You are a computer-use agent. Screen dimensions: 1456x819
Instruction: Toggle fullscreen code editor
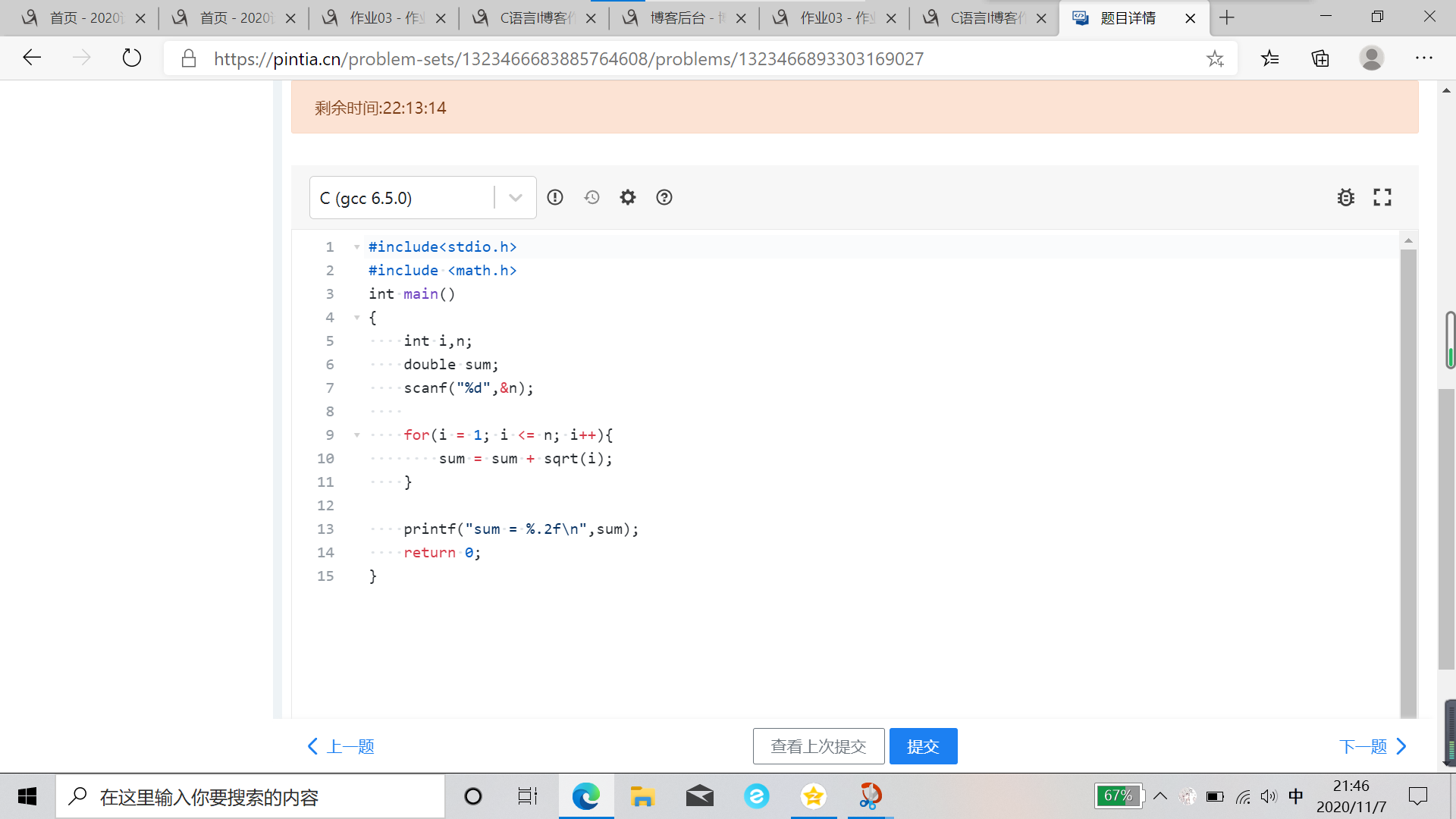1382,197
